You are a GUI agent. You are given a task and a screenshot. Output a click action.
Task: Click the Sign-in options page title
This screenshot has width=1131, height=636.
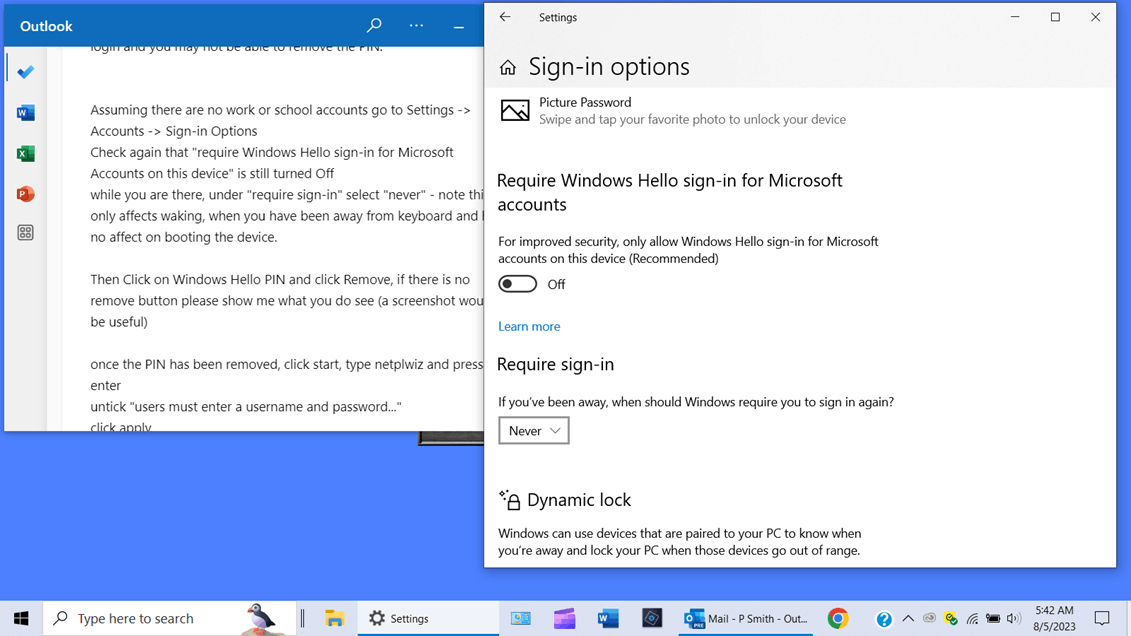click(x=609, y=67)
